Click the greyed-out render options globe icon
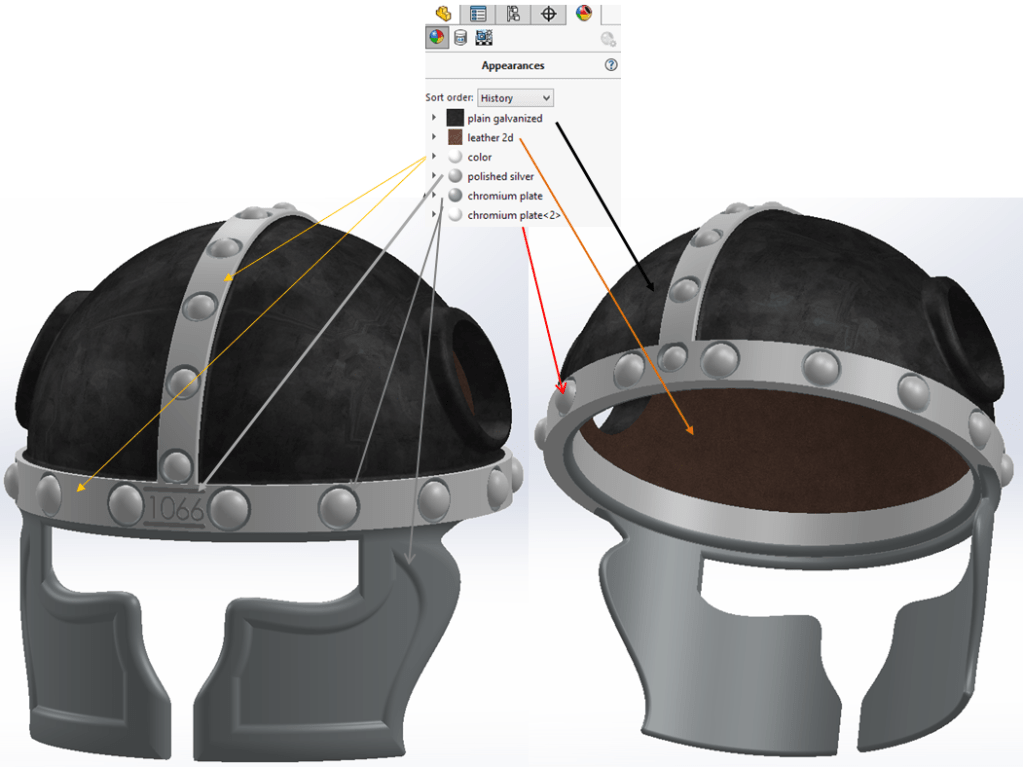The height and width of the screenshot is (767, 1023). (x=607, y=39)
